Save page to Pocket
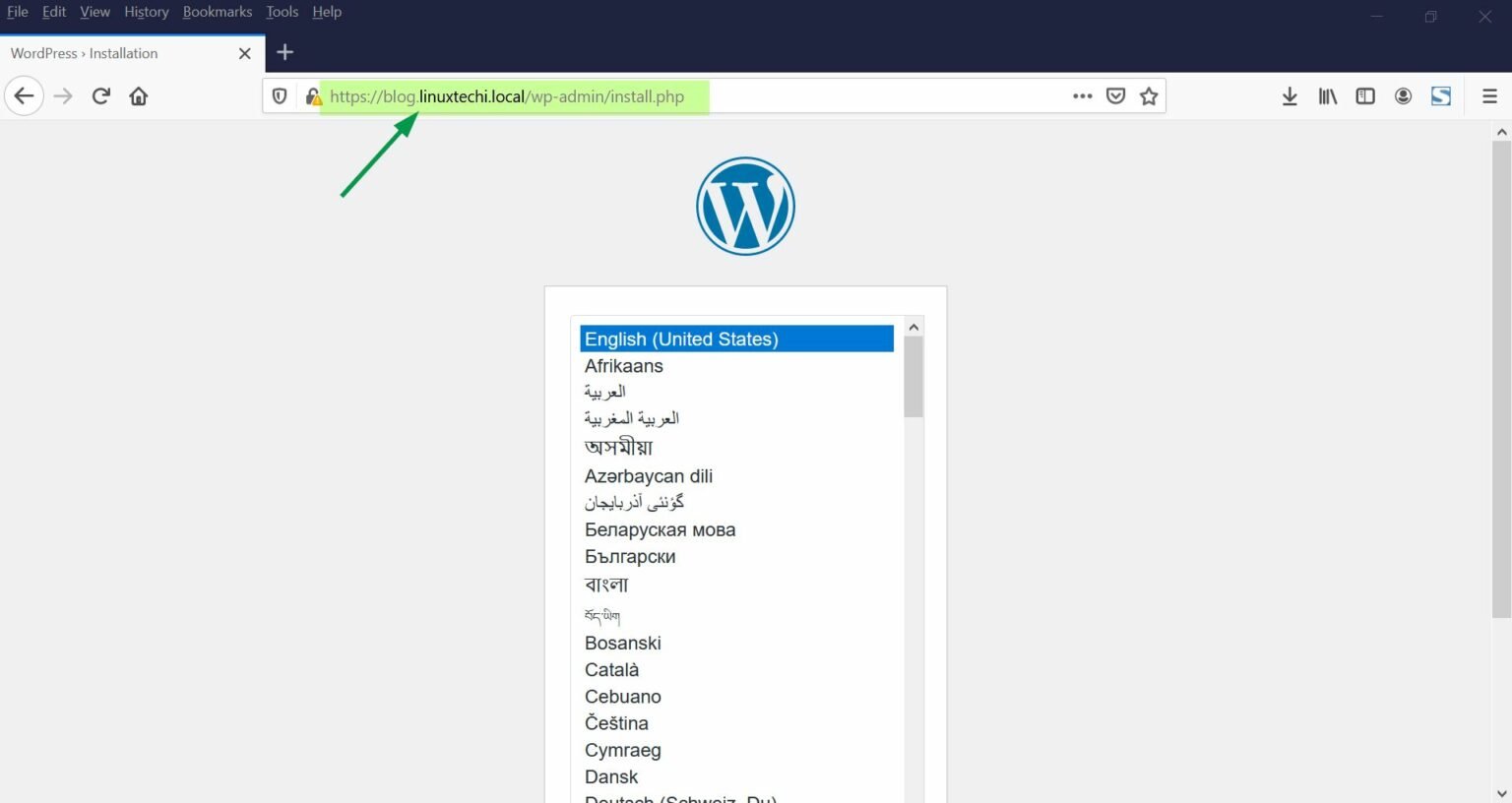This screenshot has height=803, width=1512. [1115, 96]
